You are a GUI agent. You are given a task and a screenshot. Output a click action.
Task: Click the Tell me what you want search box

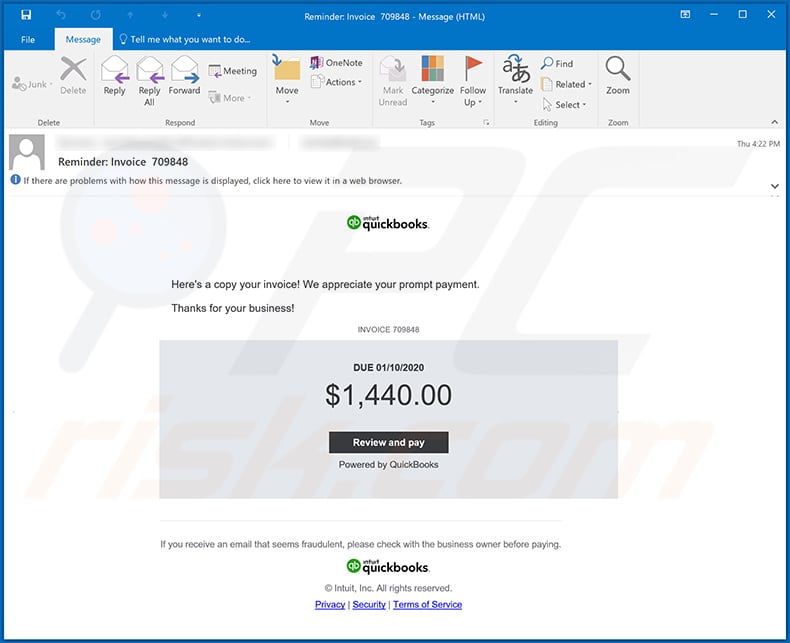coord(185,39)
